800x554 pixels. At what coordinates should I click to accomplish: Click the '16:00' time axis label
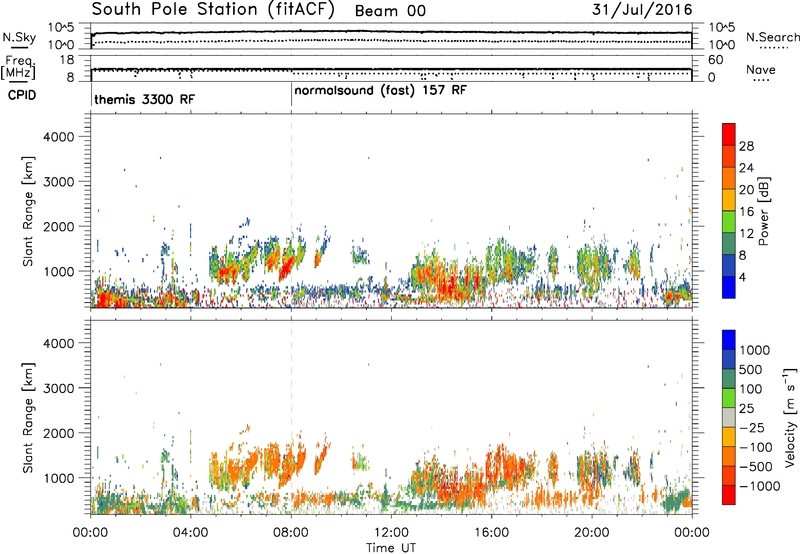(491, 533)
